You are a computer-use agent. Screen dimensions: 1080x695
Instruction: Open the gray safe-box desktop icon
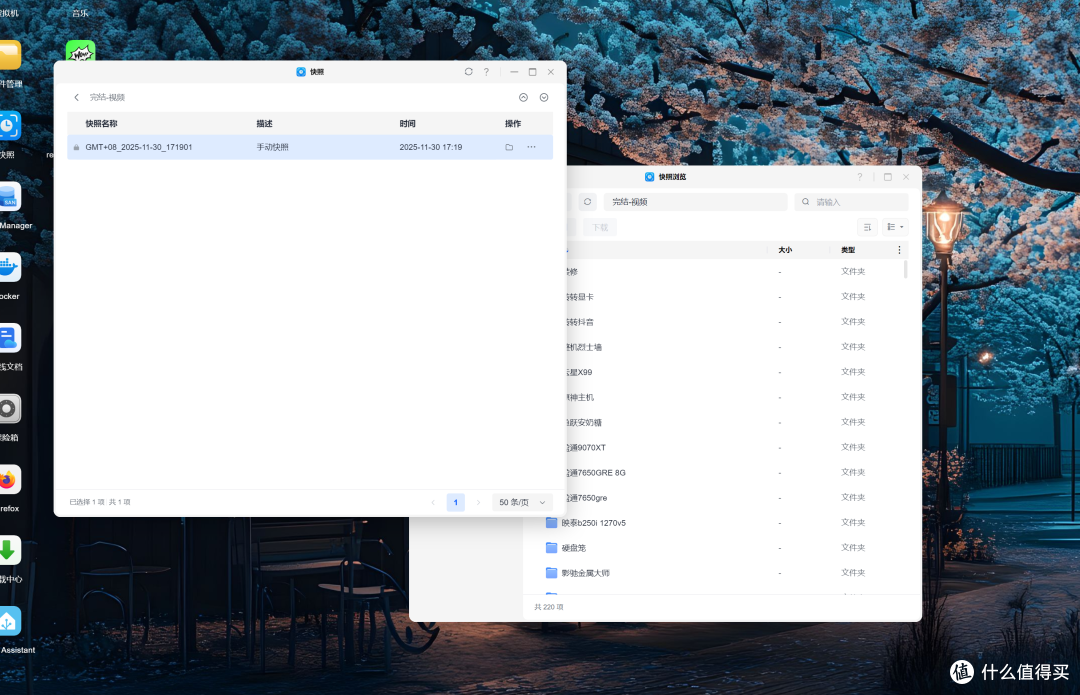tap(10, 409)
